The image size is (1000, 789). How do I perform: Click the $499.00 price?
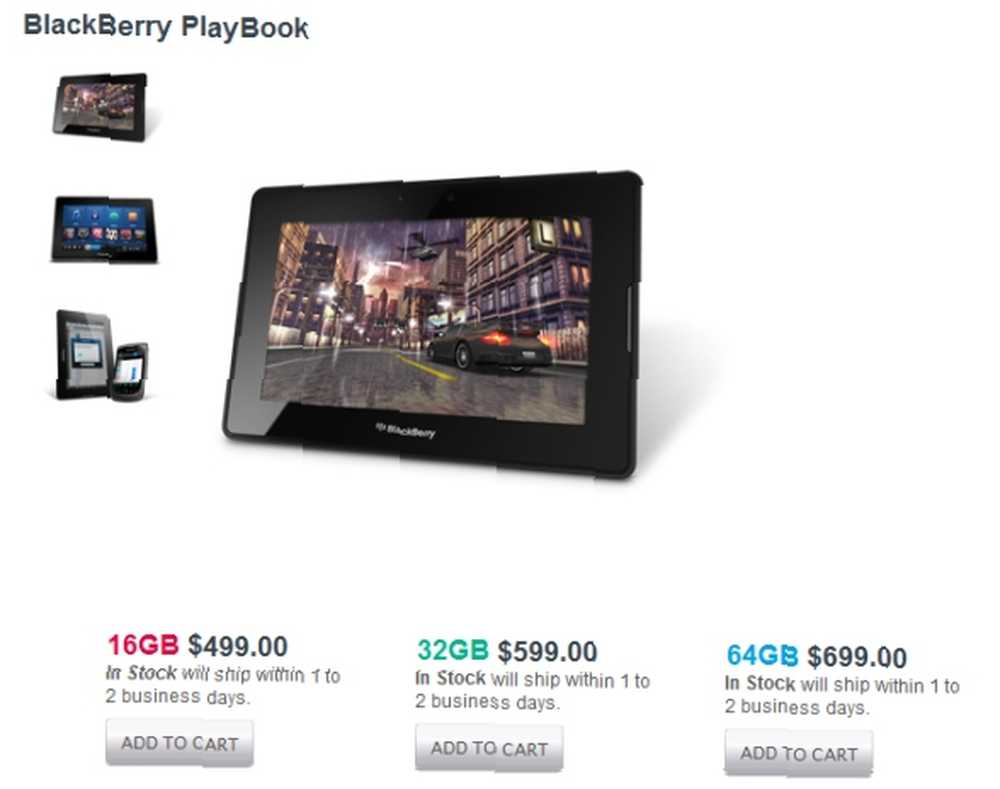point(238,645)
